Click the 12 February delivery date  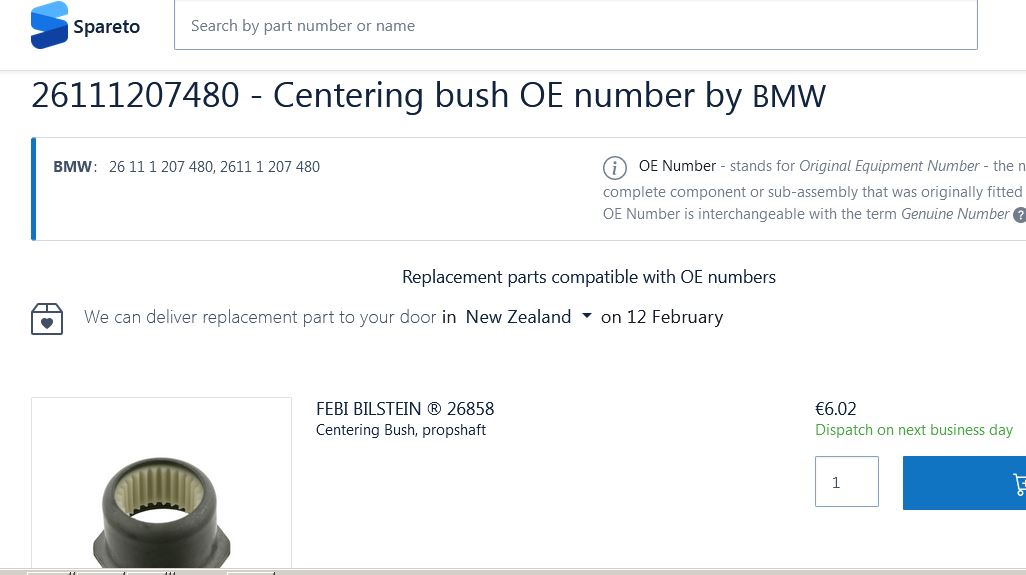pyautogui.click(x=675, y=317)
